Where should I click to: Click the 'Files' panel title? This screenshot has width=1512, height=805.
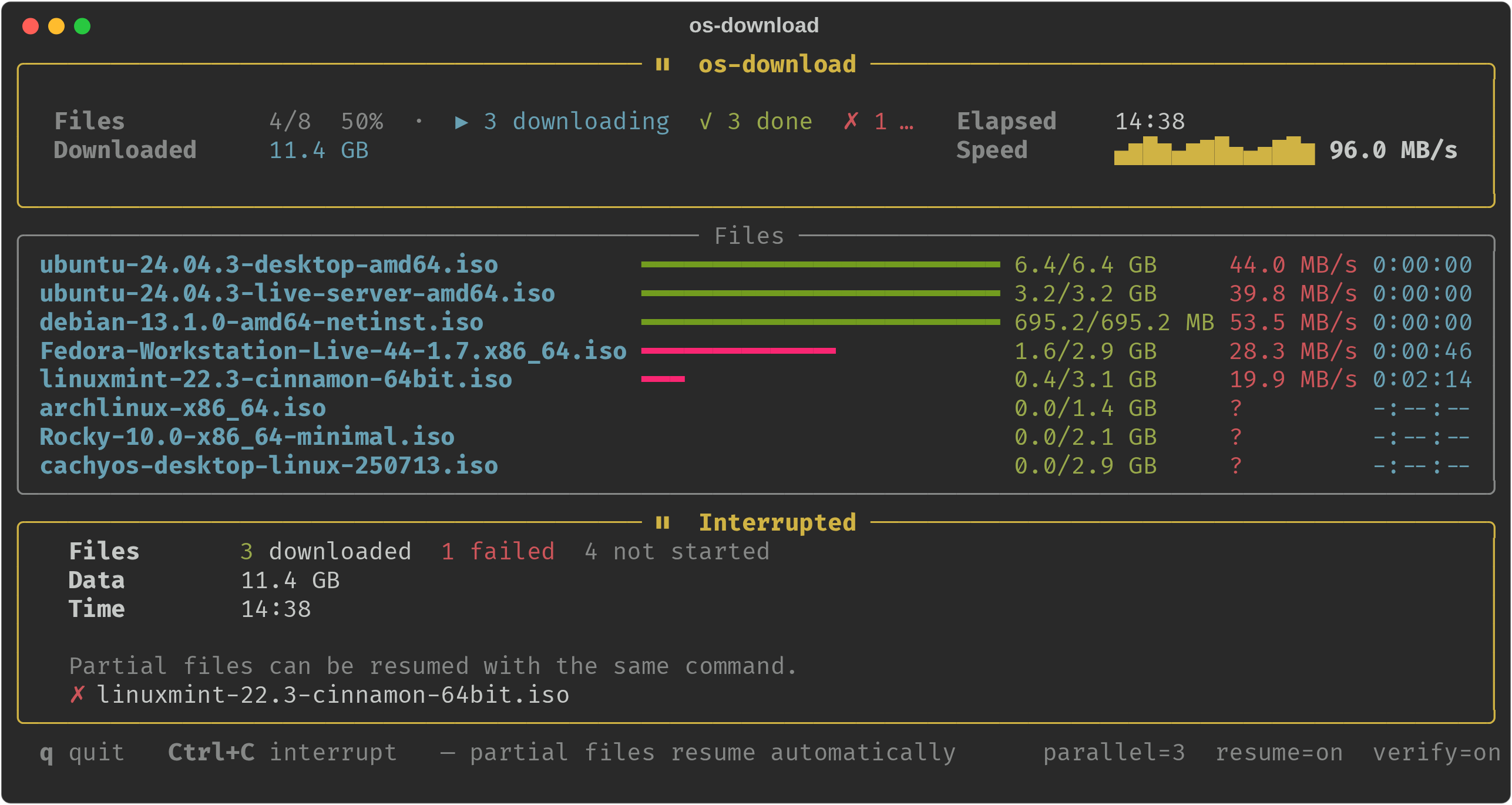tap(749, 236)
